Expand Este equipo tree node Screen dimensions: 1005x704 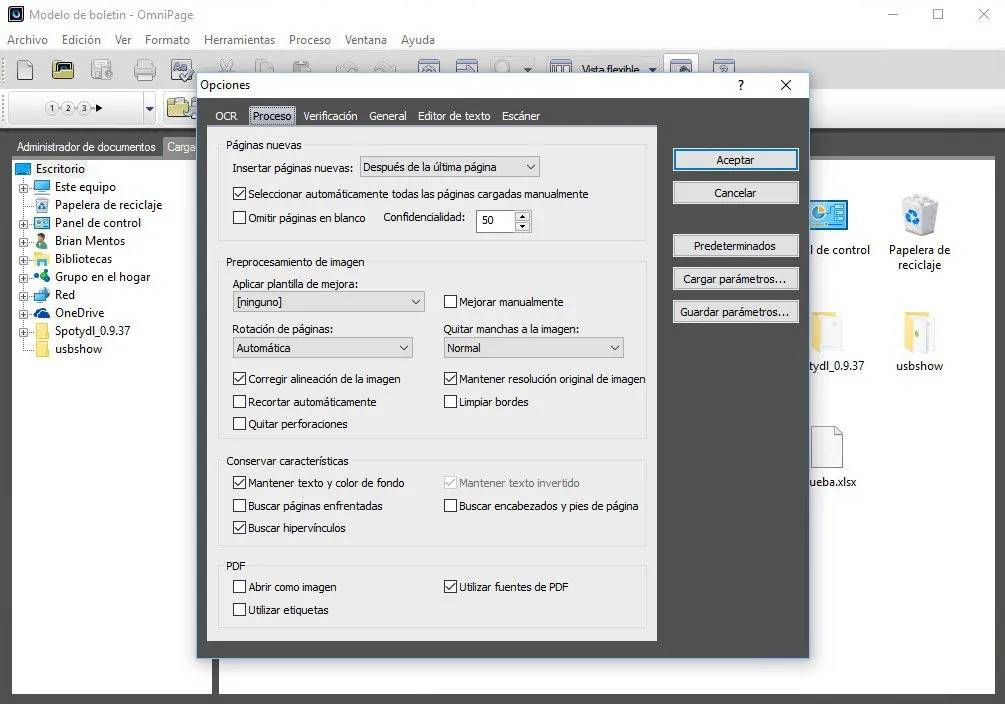24,188
